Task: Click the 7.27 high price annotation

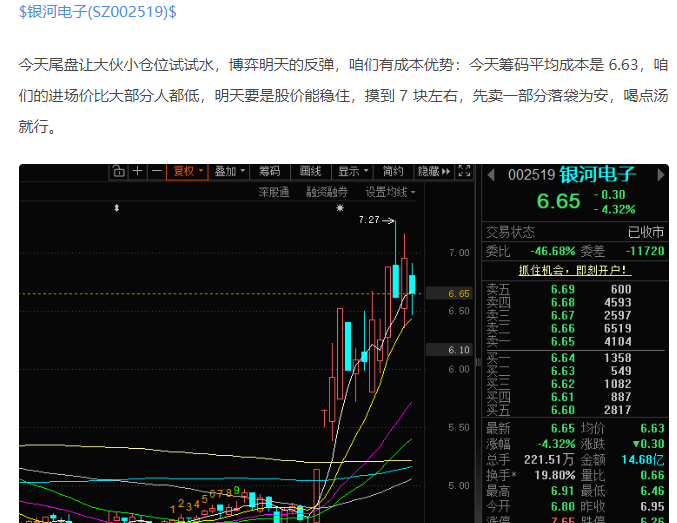Action: tap(369, 220)
